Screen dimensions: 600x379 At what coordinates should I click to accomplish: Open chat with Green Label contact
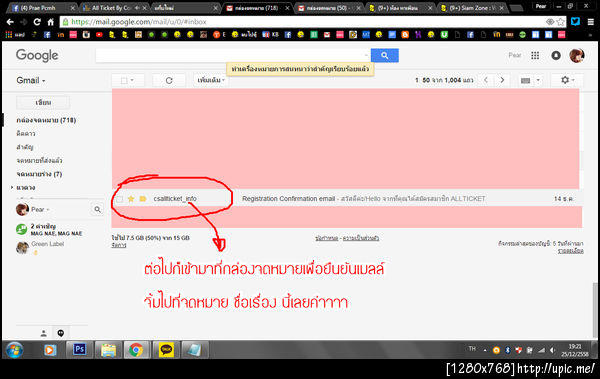(x=47, y=244)
